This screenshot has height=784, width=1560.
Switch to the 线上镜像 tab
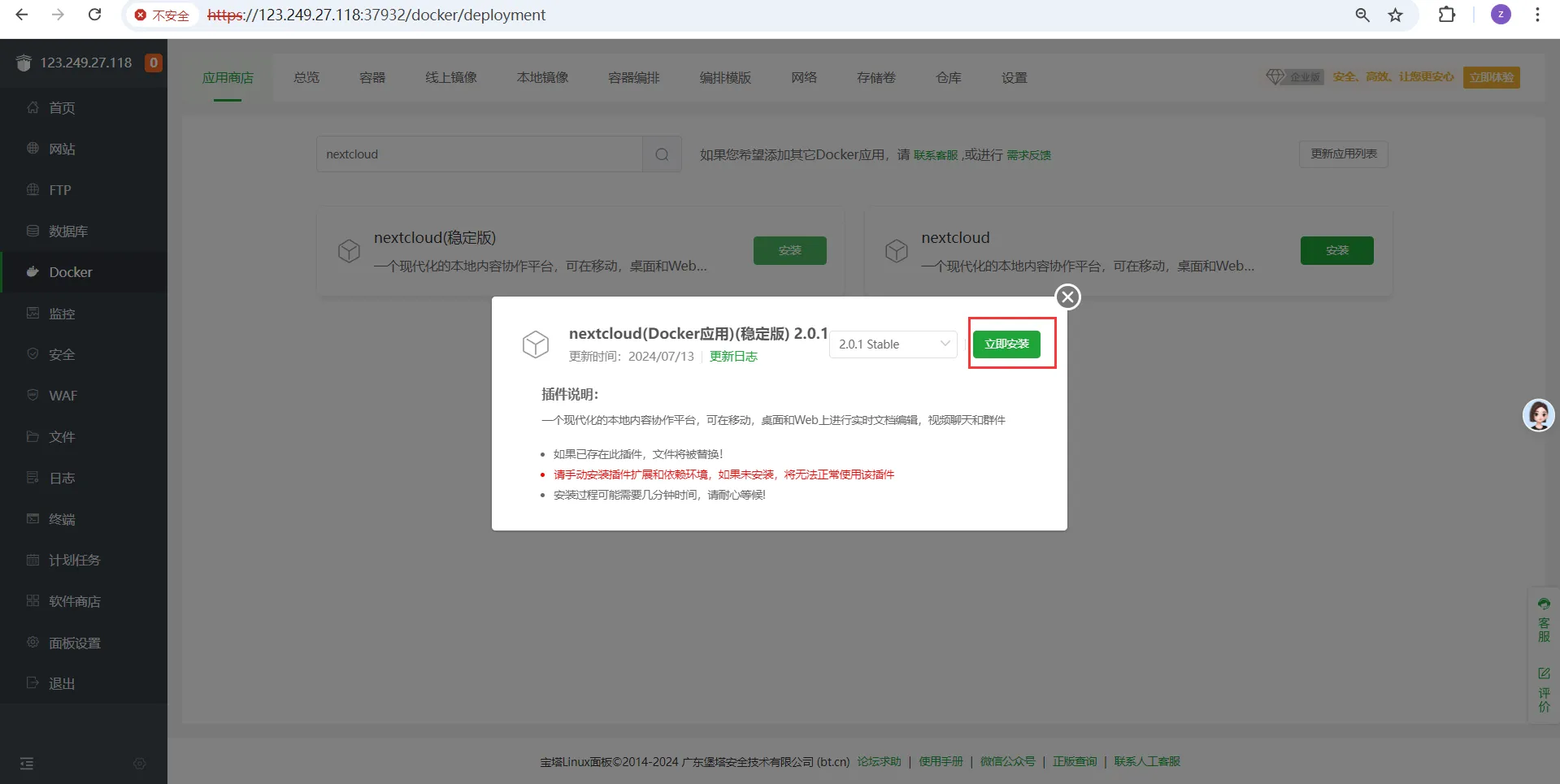click(451, 78)
